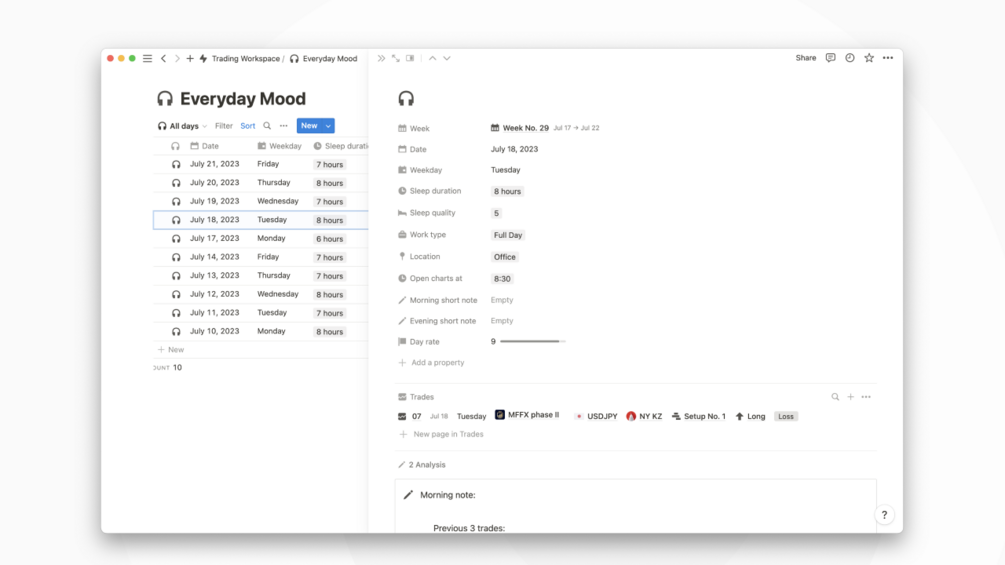Open the All days view dropdown
The height and width of the screenshot is (565, 1005).
183,126
